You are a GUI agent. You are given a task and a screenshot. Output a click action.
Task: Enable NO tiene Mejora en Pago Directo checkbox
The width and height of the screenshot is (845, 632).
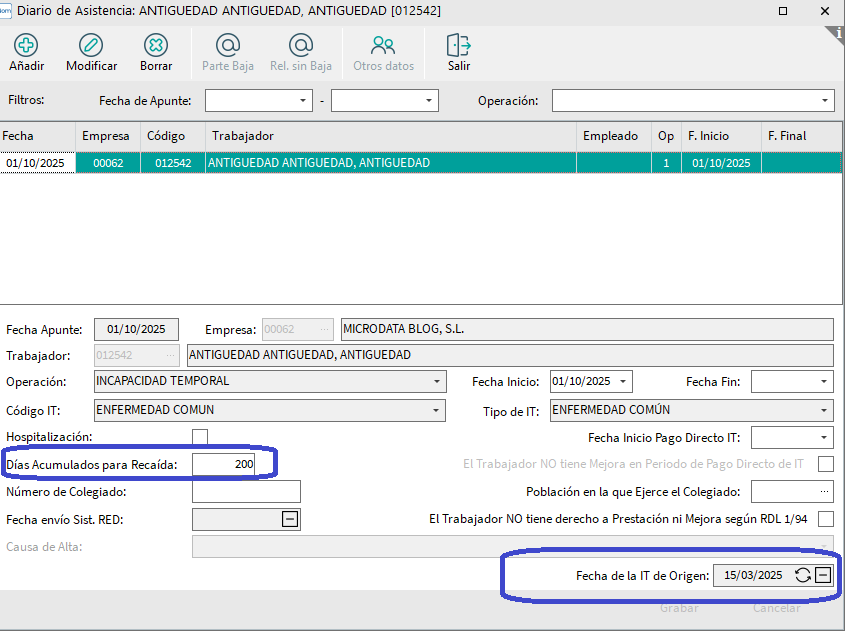[x=825, y=464]
